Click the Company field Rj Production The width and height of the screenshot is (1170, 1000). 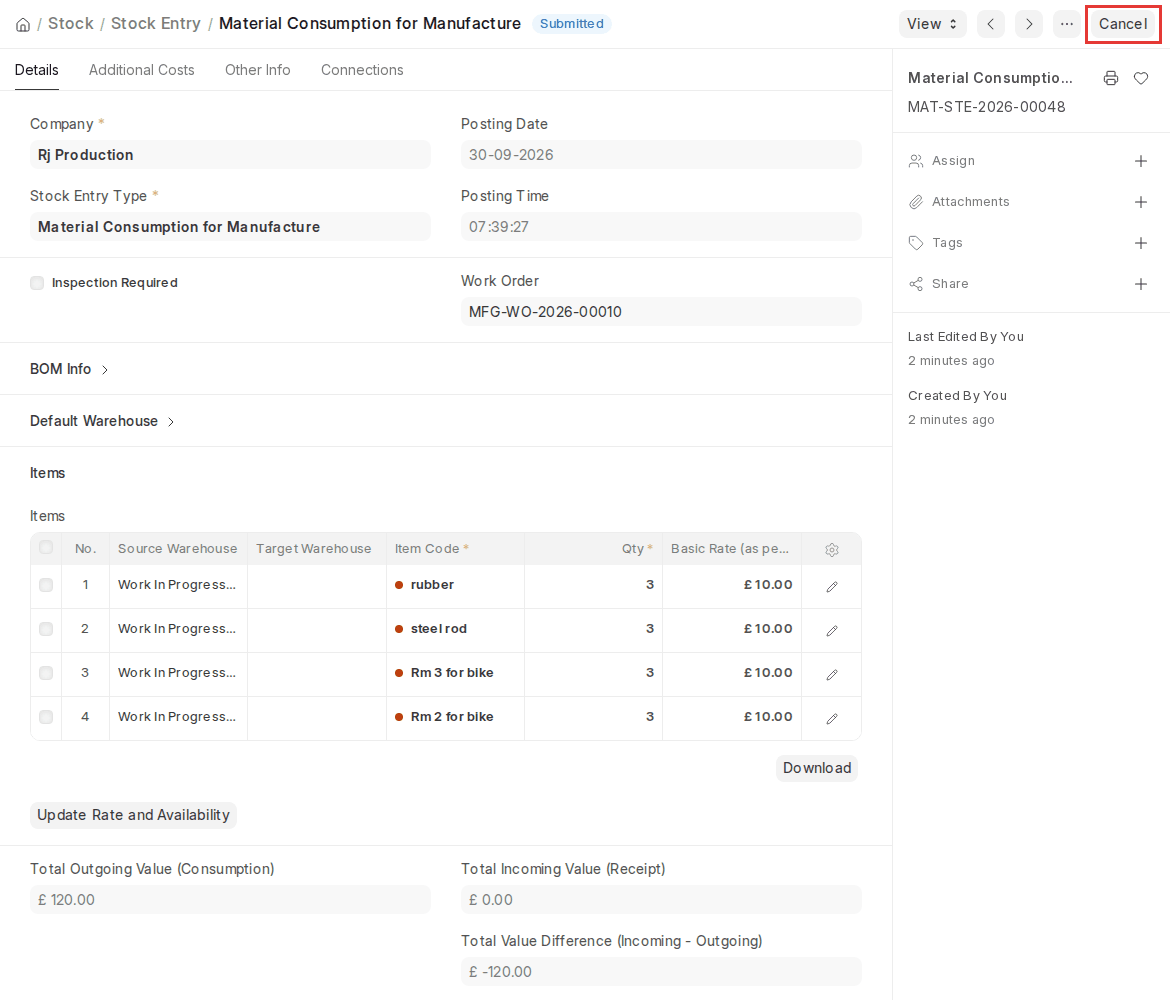(x=231, y=155)
